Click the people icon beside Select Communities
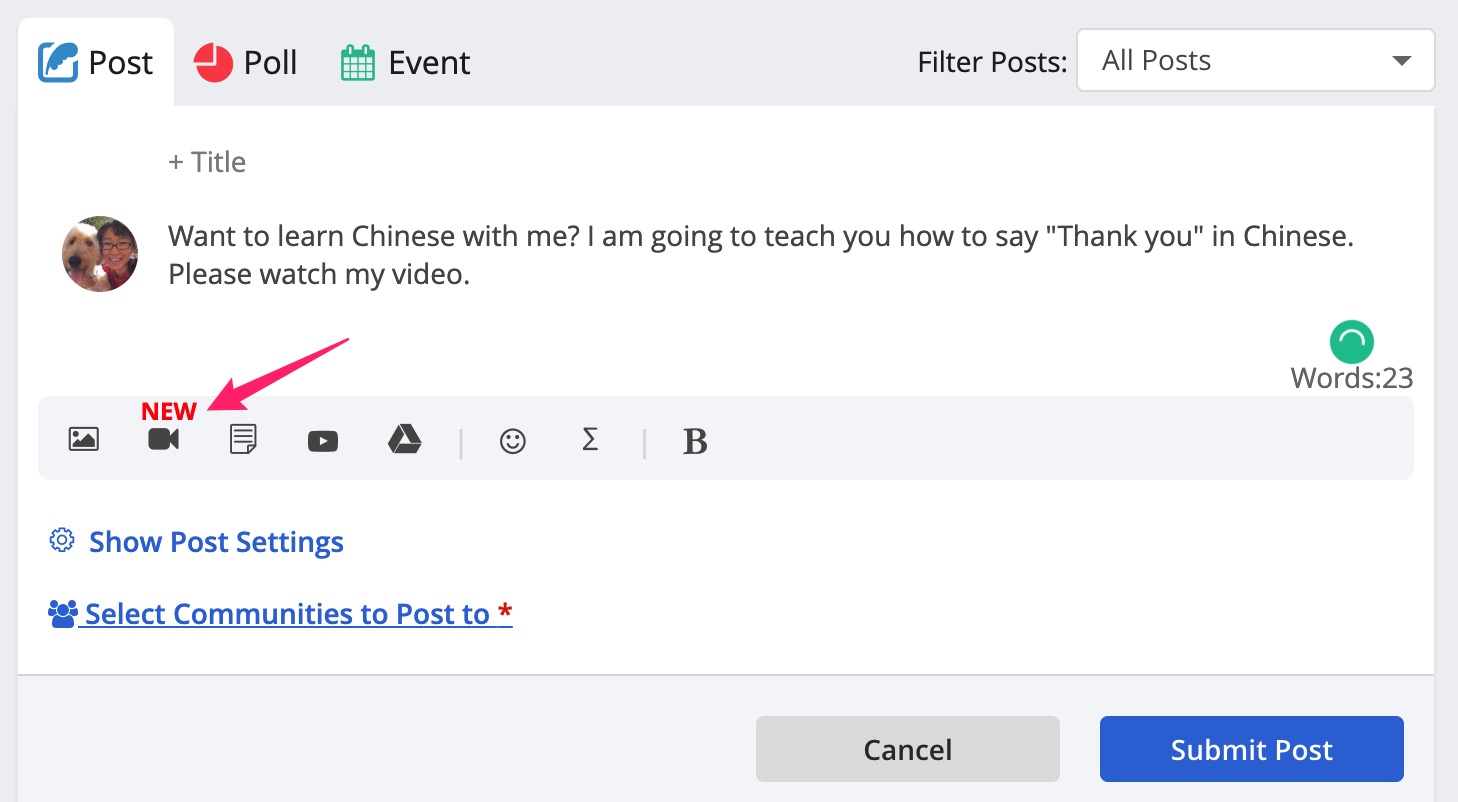This screenshot has height=802, width=1458. point(63,613)
